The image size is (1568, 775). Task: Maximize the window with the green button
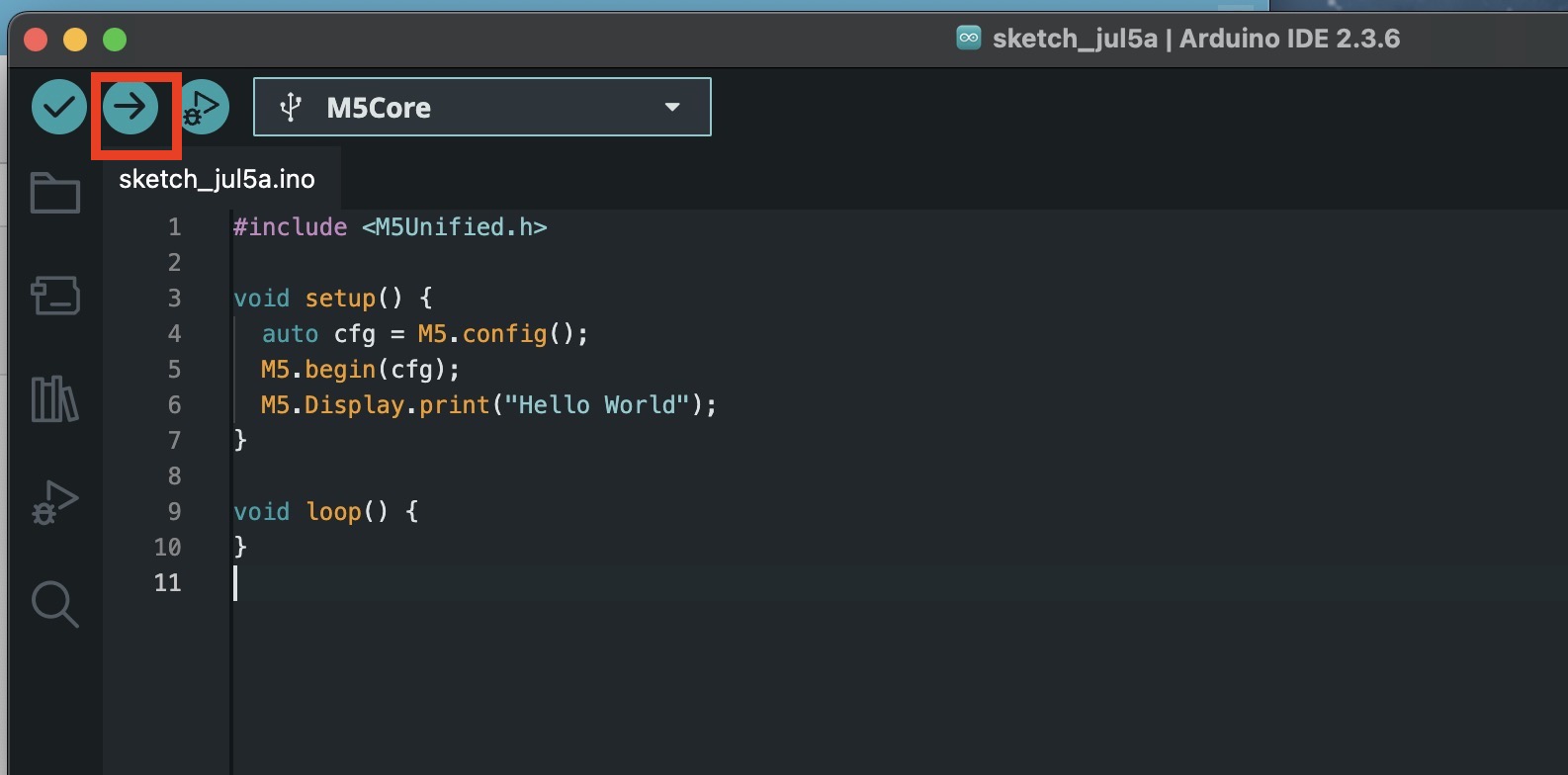tap(115, 40)
